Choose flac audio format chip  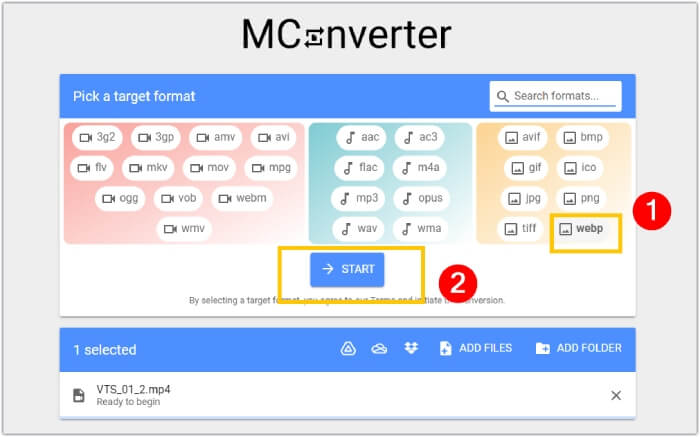[359, 168]
